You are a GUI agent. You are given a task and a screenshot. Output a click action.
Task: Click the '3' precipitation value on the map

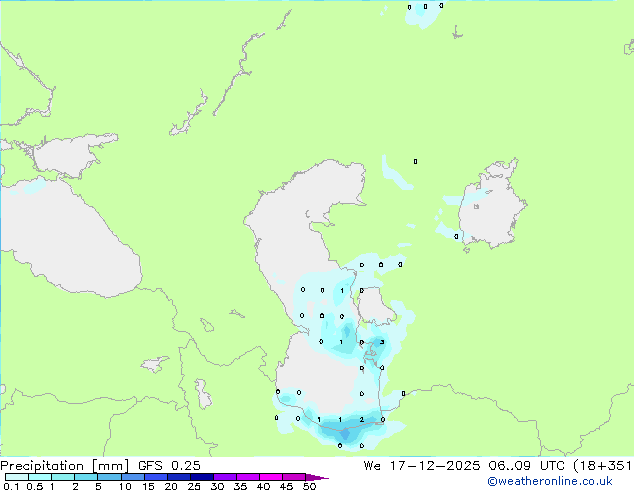coord(382,342)
